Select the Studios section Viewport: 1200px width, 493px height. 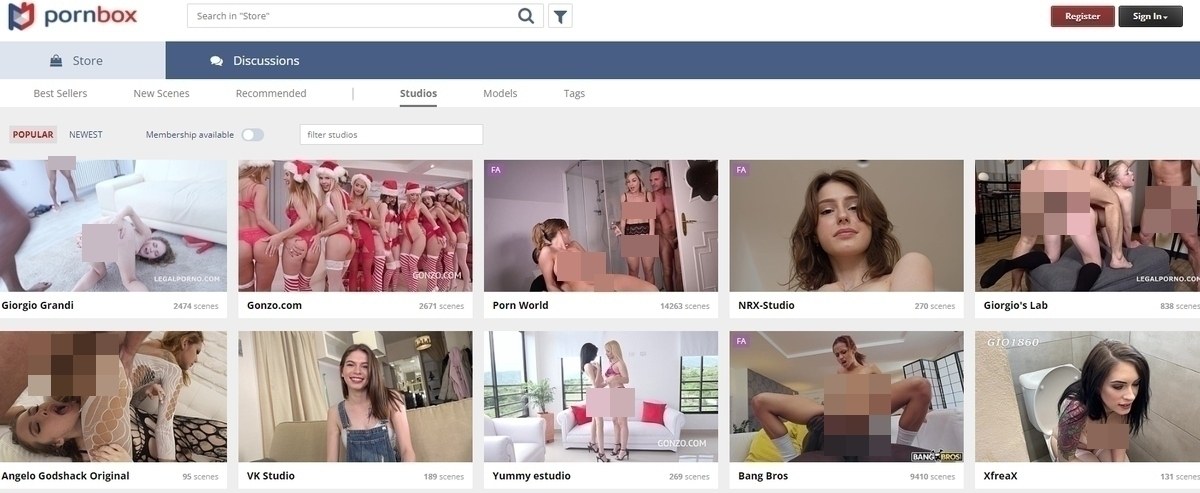pyautogui.click(x=418, y=93)
